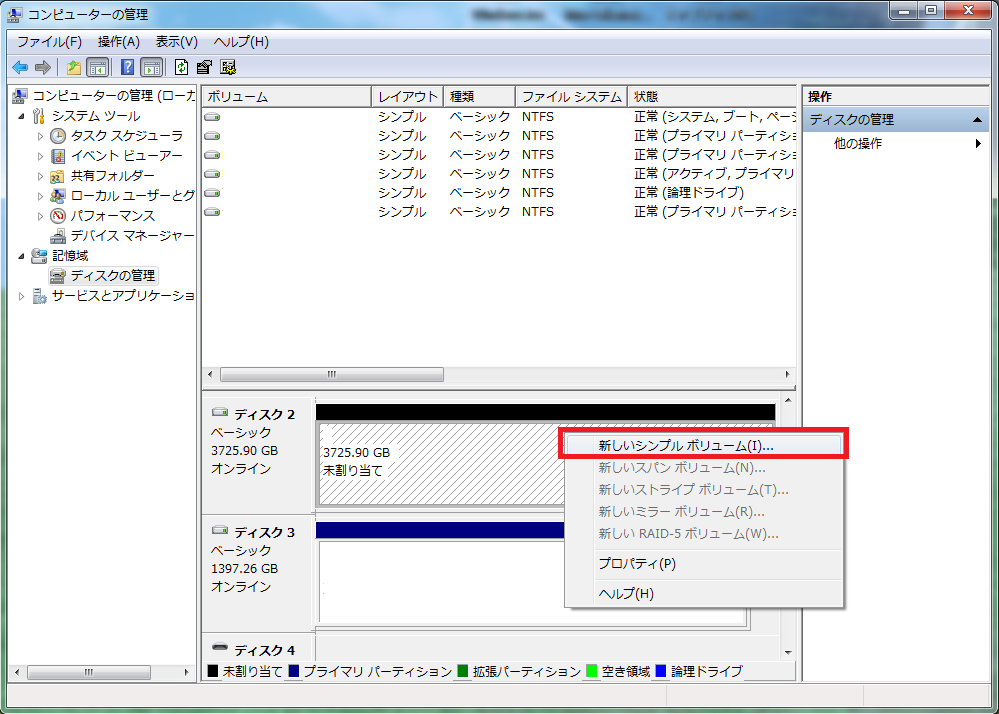This screenshot has width=999, height=714.
Task: Choose プロパティ(P) in context menu
Action: [x=703, y=564]
